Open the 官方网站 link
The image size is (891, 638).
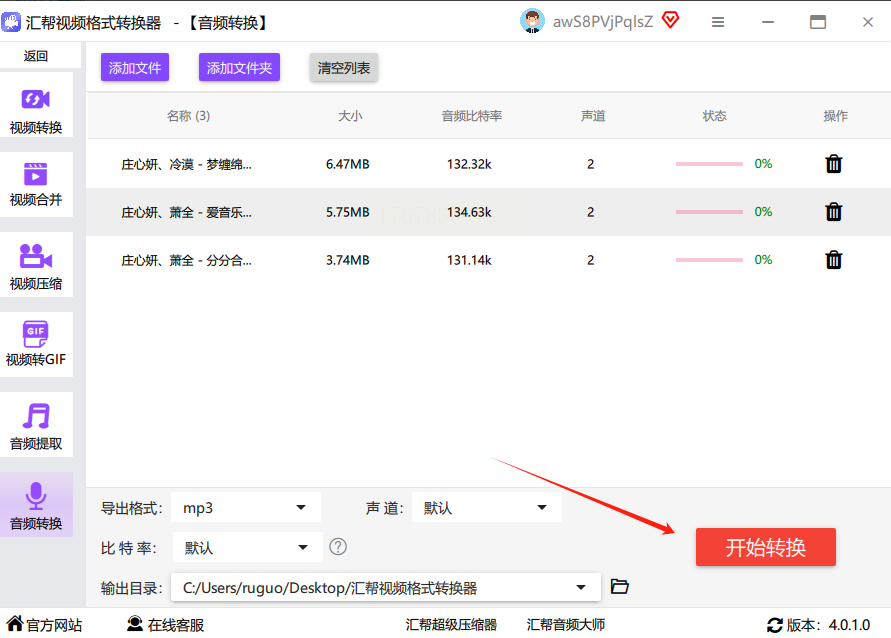pyautogui.click(x=45, y=625)
